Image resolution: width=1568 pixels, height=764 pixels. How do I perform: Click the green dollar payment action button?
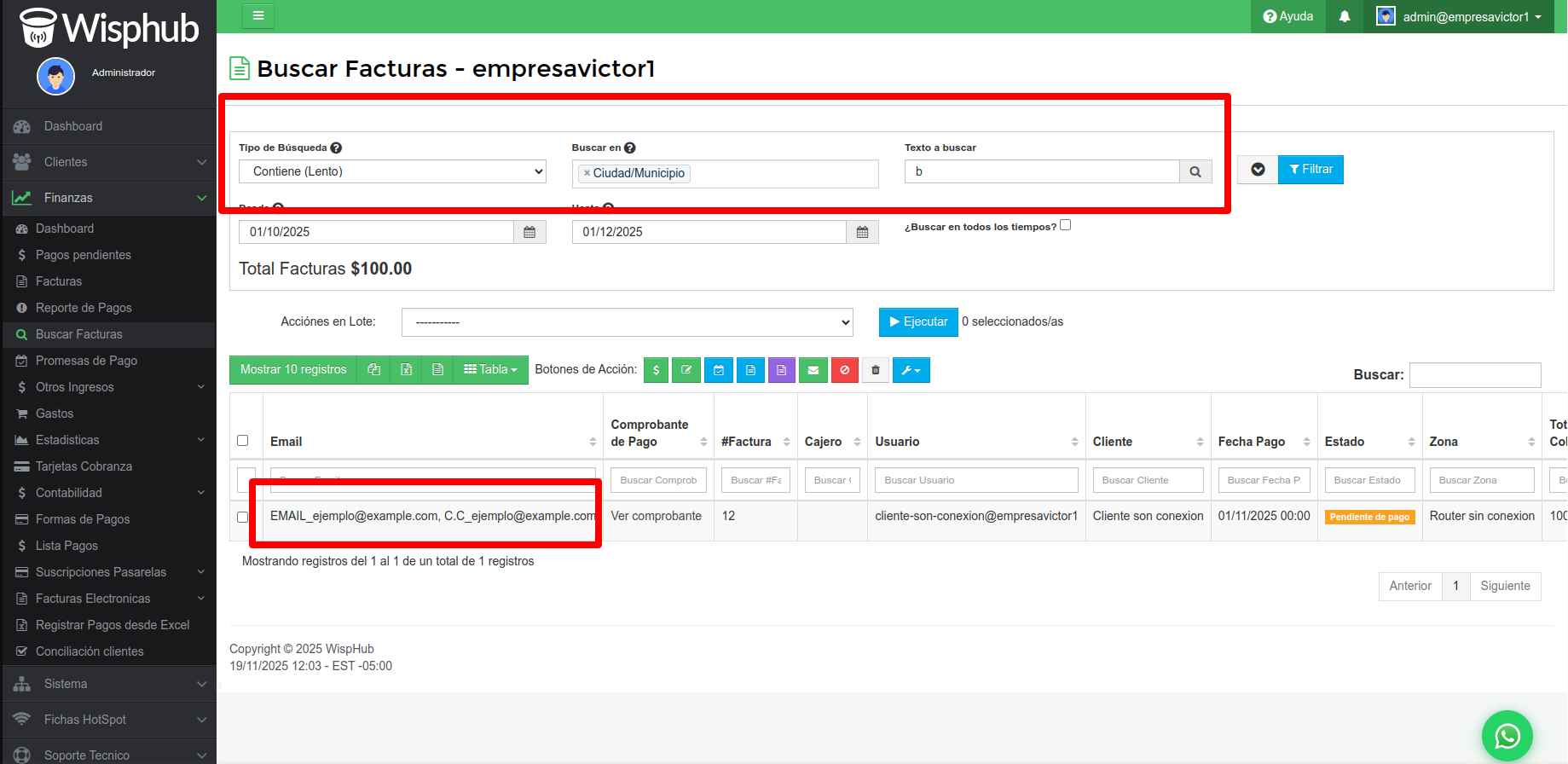coord(656,370)
